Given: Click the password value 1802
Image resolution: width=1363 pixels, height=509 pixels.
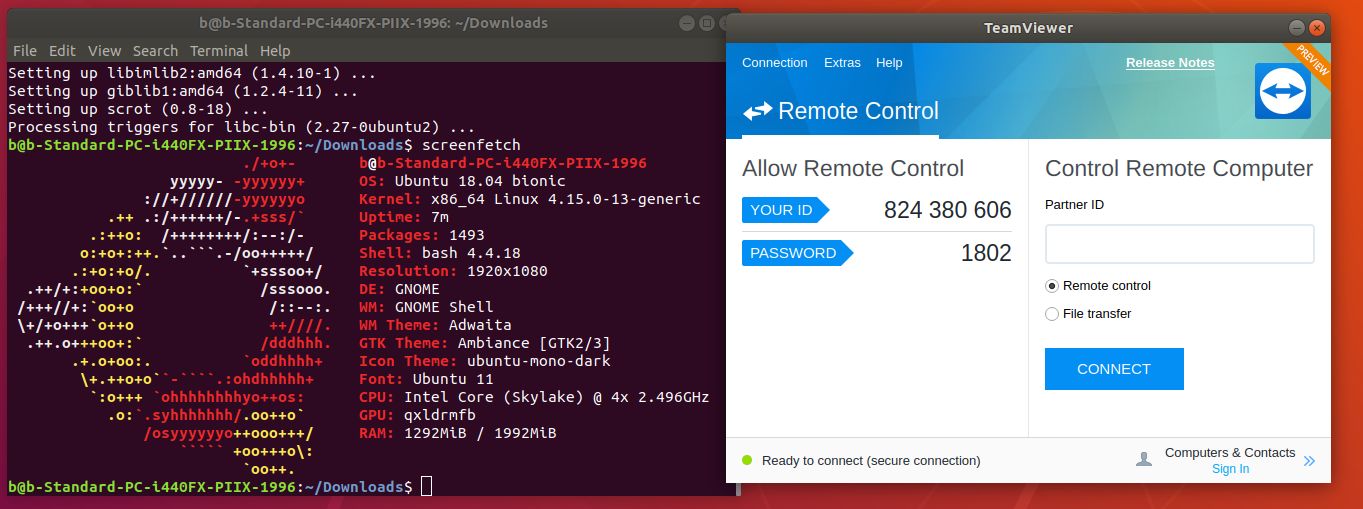Looking at the screenshot, I should (986, 253).
